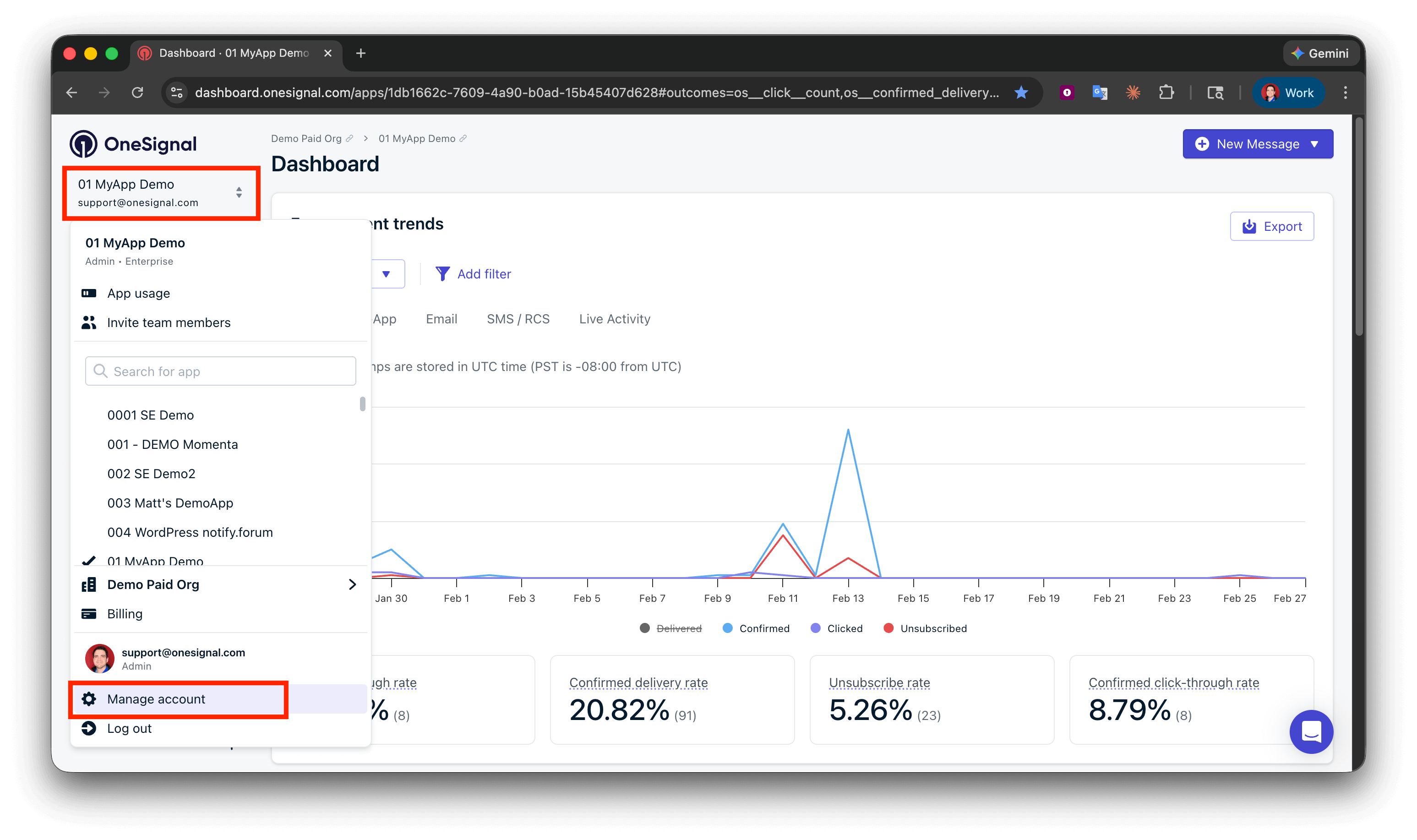
Task: Expand the Demo Paid Org submenu chevron
Action: point(352,584)
